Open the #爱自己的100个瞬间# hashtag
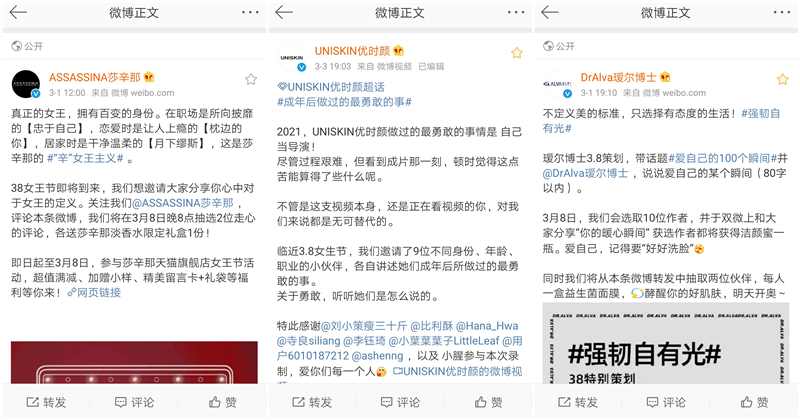The height and width of the screenshot is (420, 800). pos(722,158)
